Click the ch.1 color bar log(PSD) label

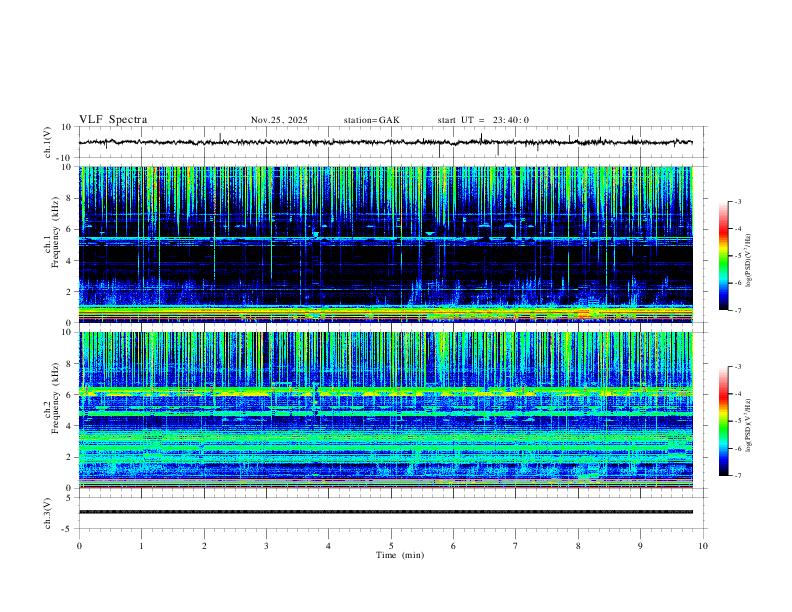748,260
